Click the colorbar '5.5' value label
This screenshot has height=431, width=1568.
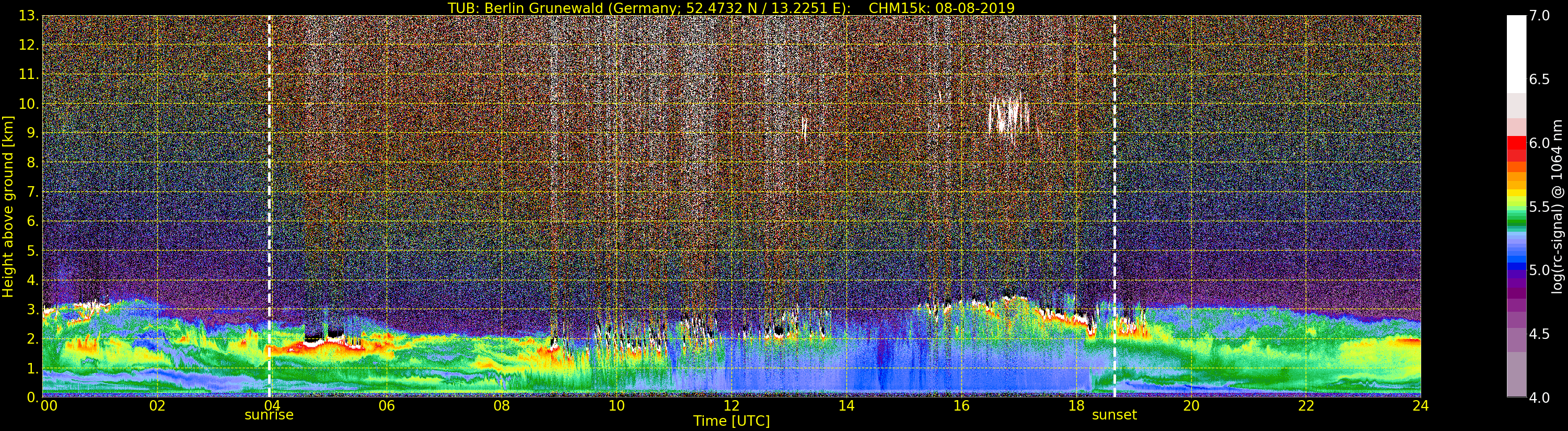pyautogui.click(x=1539, y=207)
